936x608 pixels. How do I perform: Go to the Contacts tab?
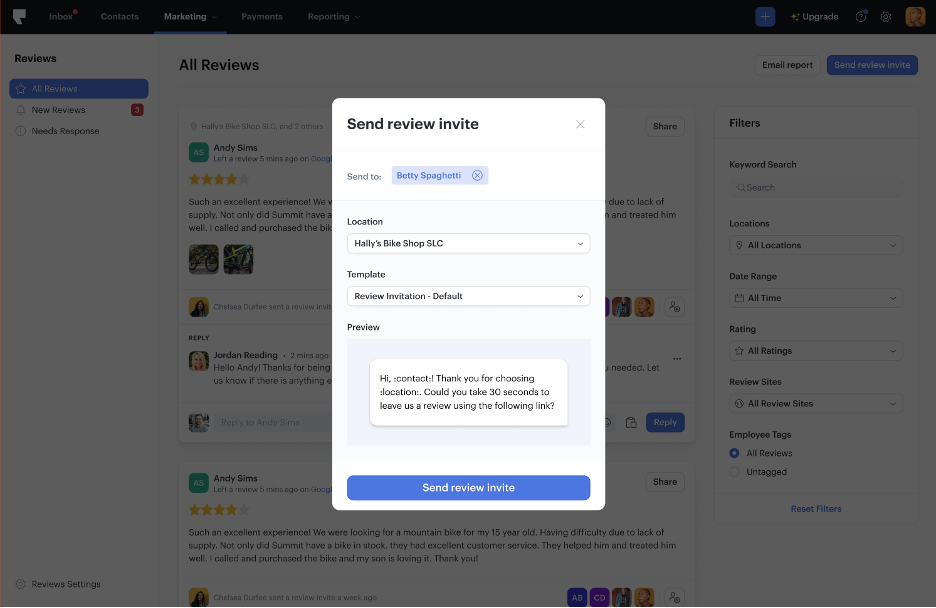click(119, 17)
